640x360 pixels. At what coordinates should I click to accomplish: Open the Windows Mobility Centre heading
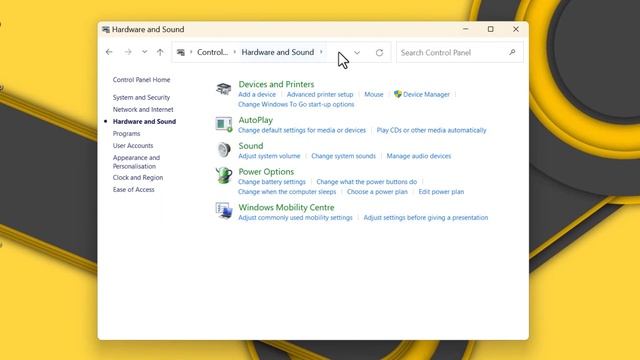[x=286, y=207]
